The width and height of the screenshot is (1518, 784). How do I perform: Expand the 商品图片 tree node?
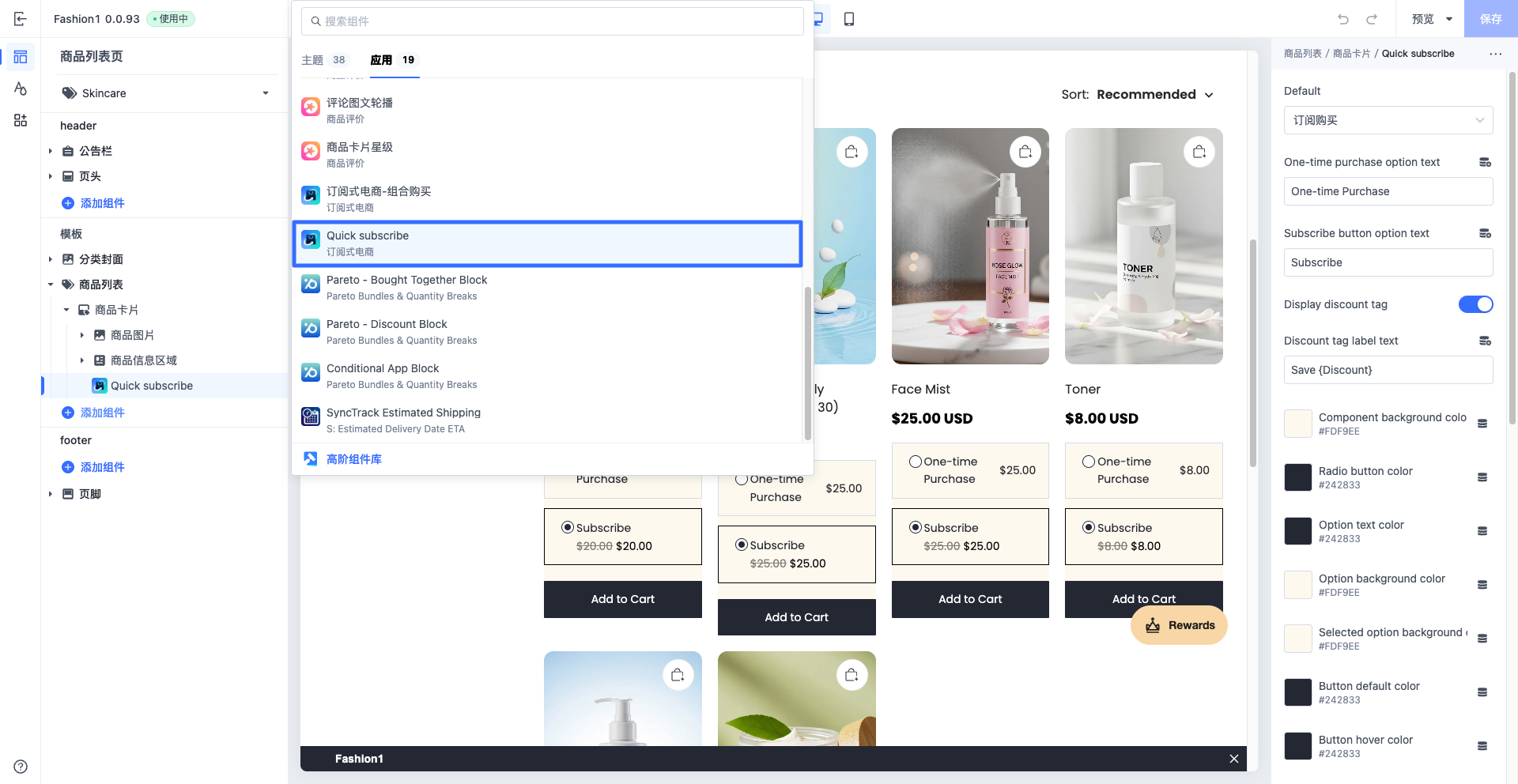click(82, 335)
